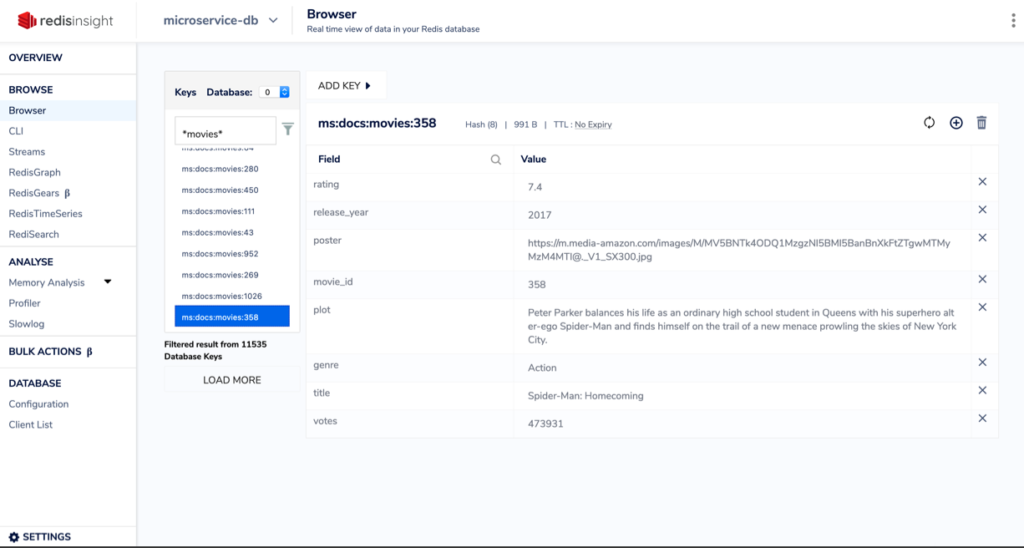Open the Slowlog page

(26, 324)
